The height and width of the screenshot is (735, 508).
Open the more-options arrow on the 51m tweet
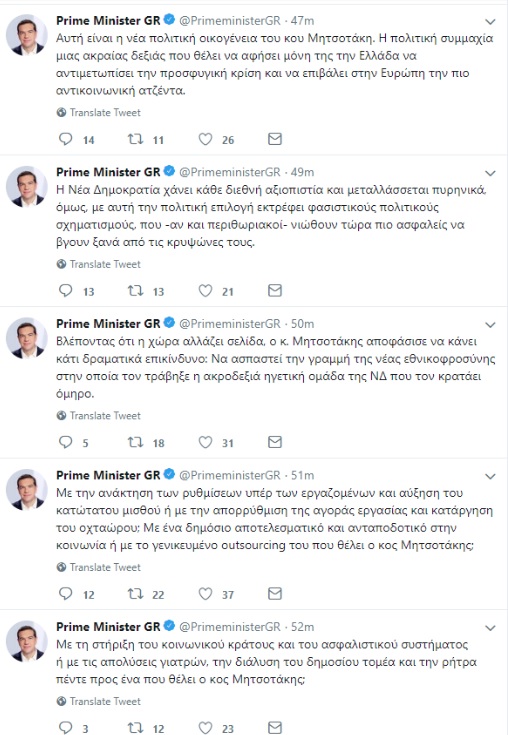pos(490,476)
